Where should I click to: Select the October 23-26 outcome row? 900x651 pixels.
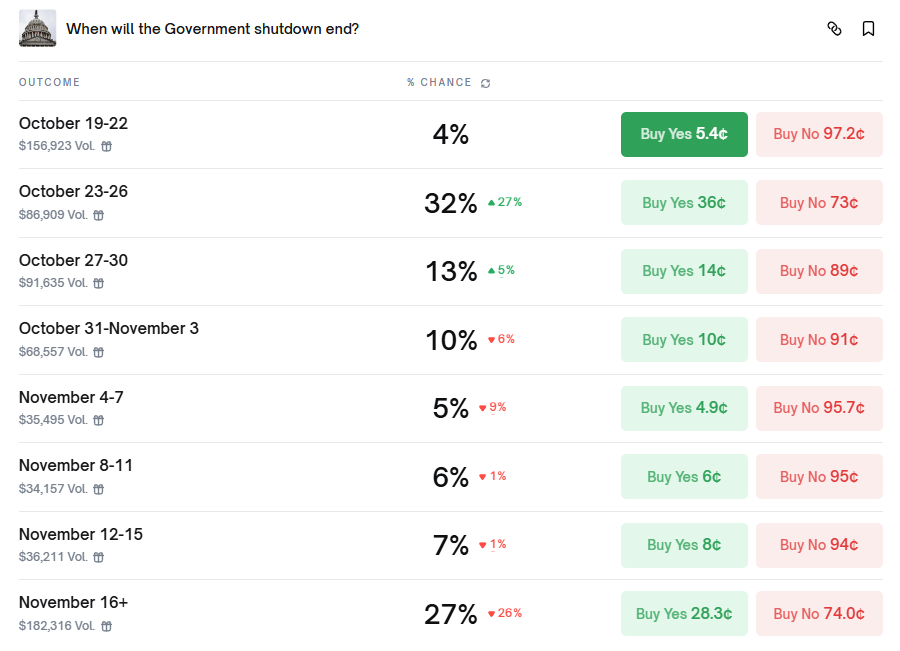73,192
